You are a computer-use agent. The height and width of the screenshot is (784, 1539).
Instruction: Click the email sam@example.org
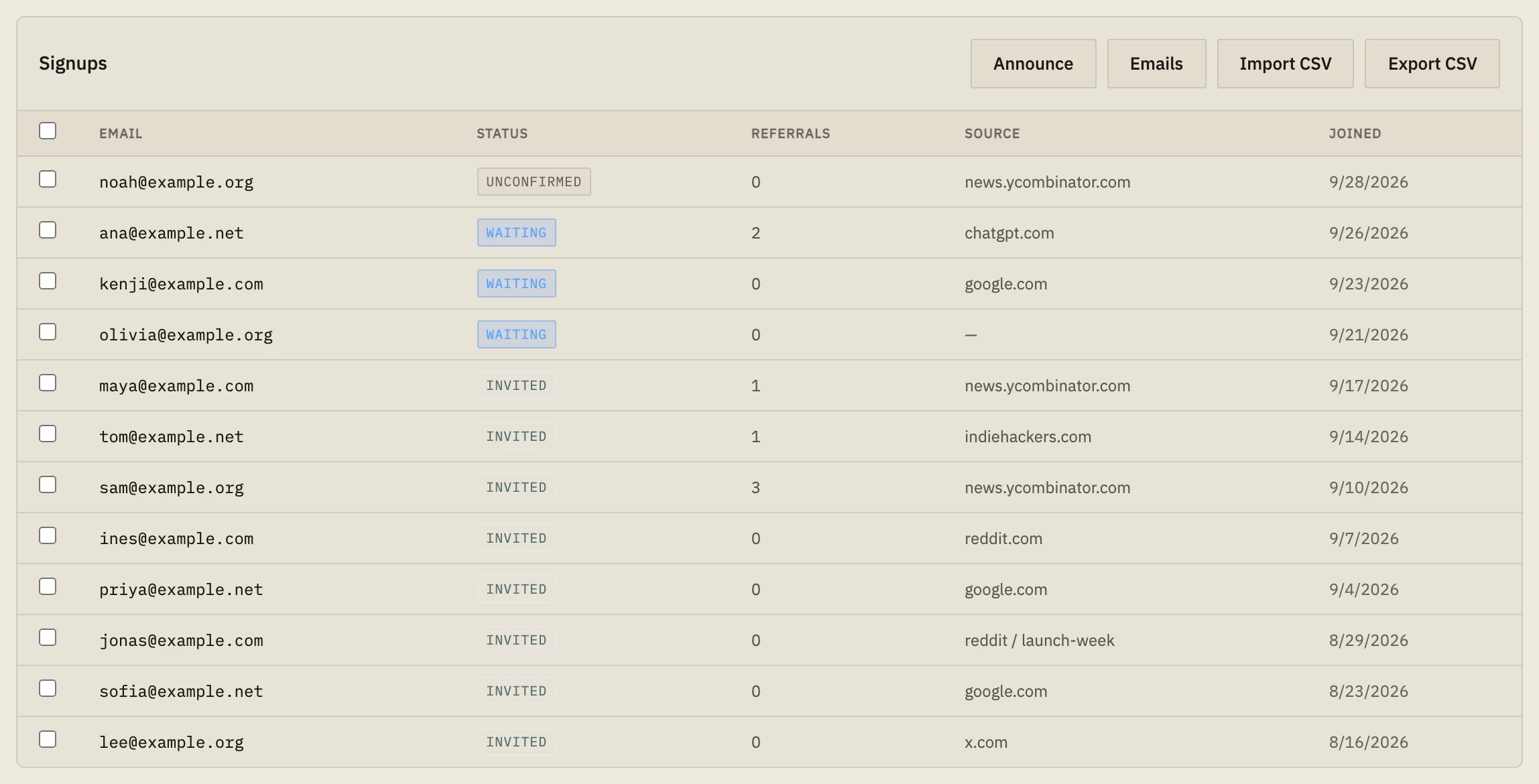[172, 488]
